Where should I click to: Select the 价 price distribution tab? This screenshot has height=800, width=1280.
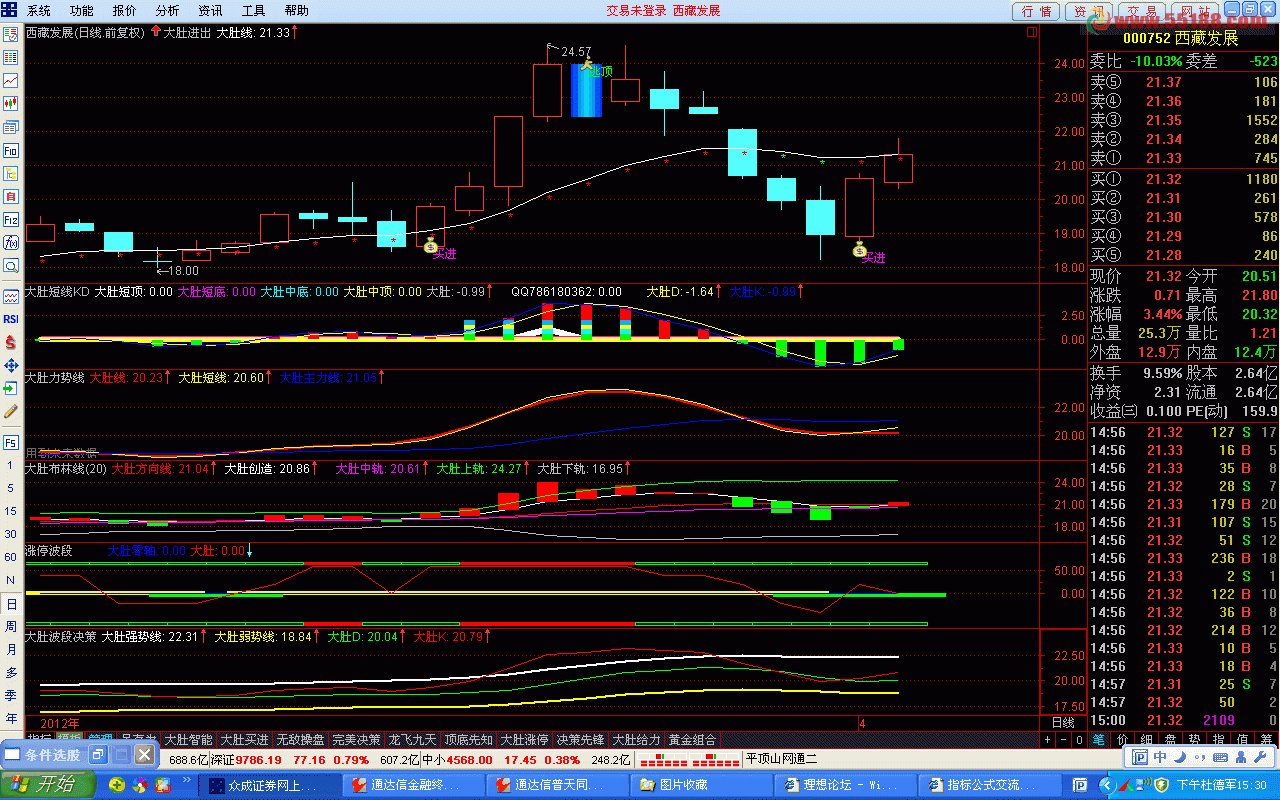tap(1122, 740)
